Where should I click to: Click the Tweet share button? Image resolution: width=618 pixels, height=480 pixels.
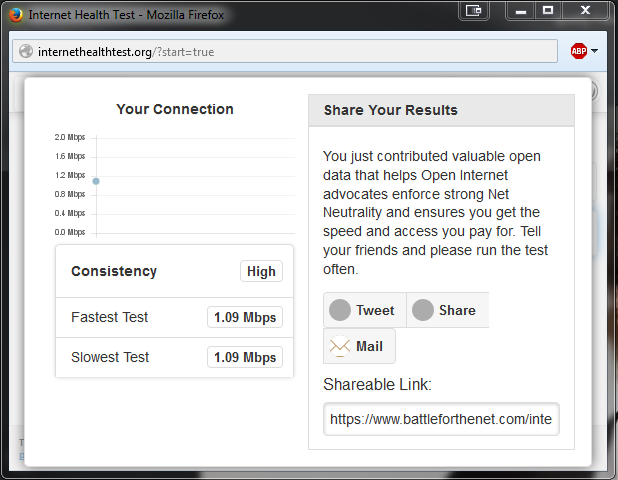pyautogui.click(x=365, y=310)
